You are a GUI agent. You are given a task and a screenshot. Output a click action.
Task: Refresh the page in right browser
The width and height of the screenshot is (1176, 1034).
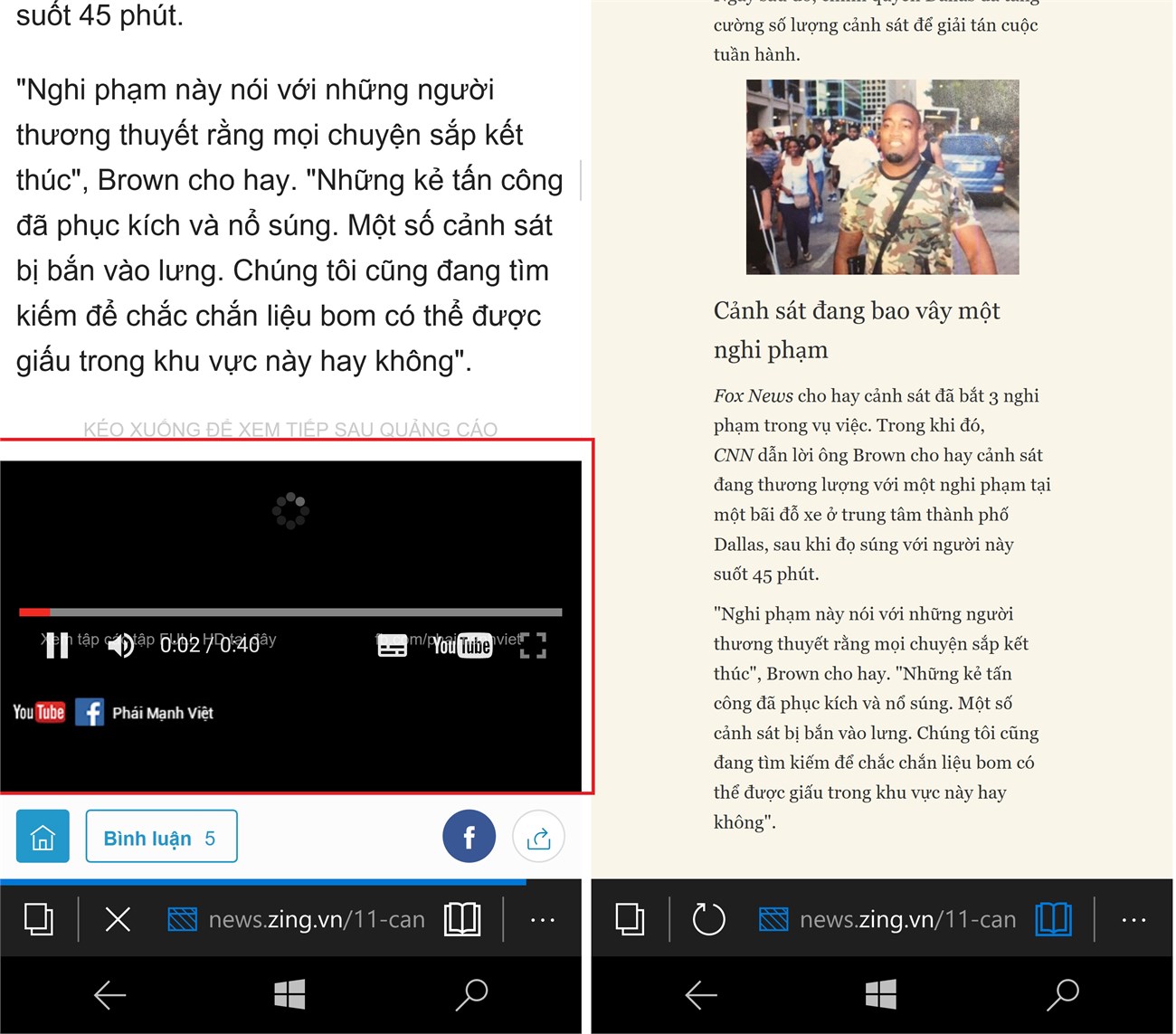point(708,919)
